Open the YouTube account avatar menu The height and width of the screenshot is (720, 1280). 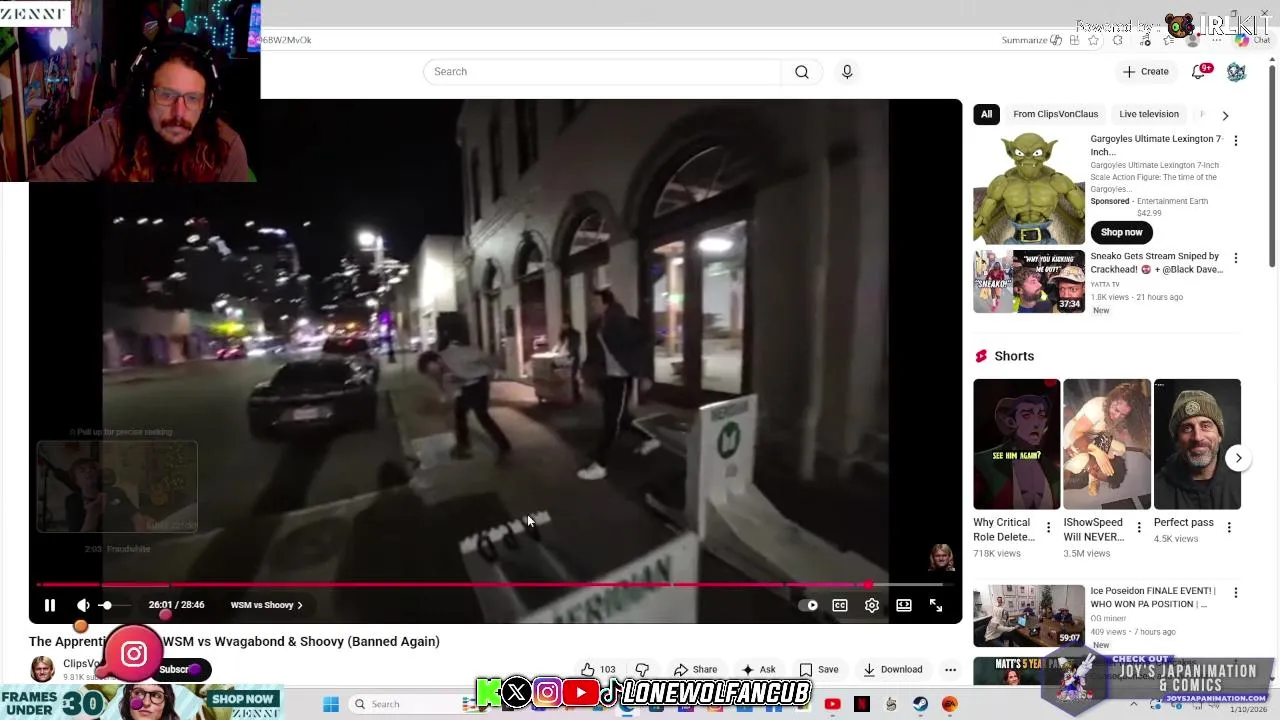pyautogui.click(x=1236, y=72)
